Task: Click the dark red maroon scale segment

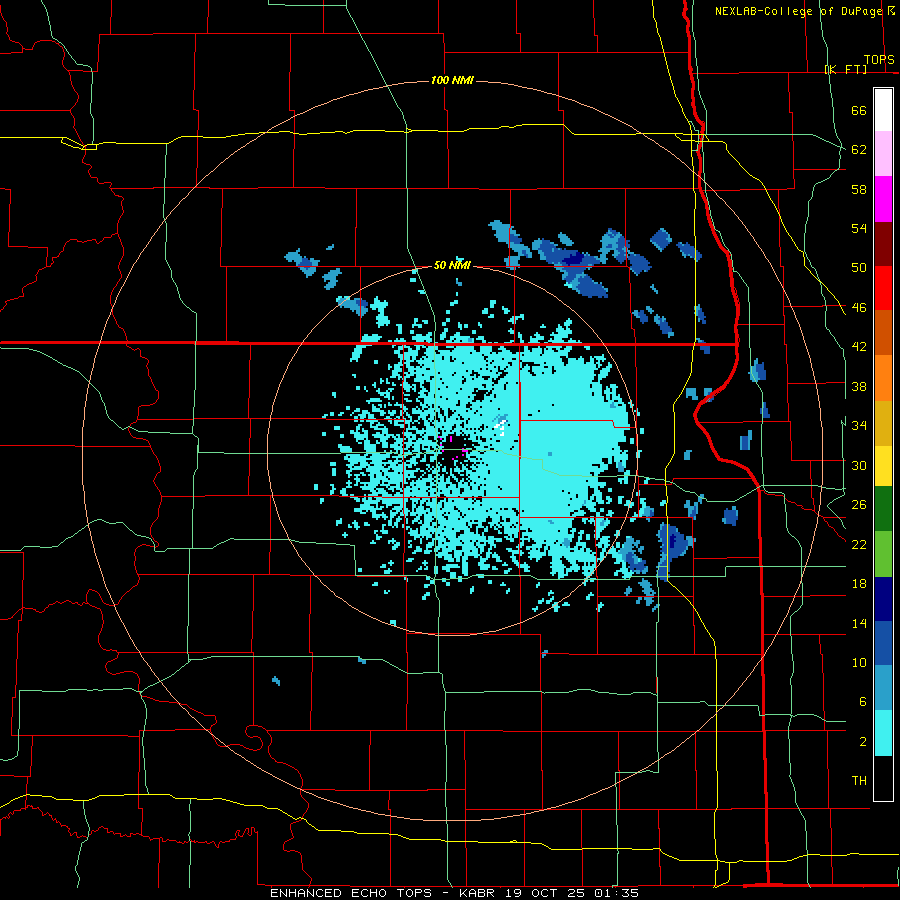Action: point(883,244)
